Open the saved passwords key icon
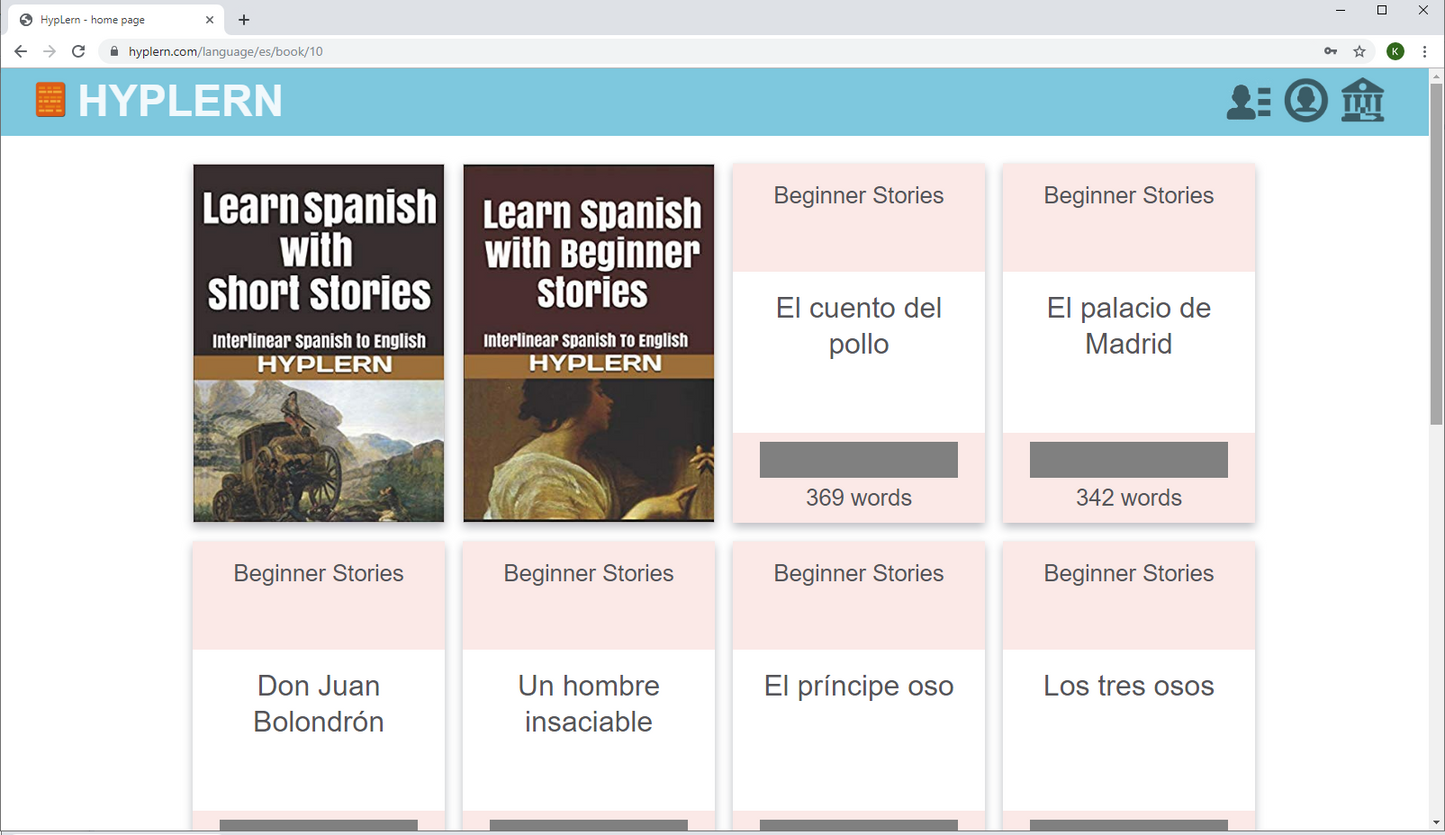 point(1330,51)
